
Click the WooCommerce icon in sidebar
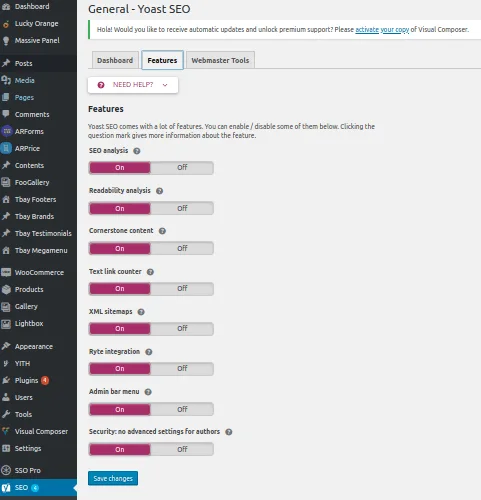(6, 272)
